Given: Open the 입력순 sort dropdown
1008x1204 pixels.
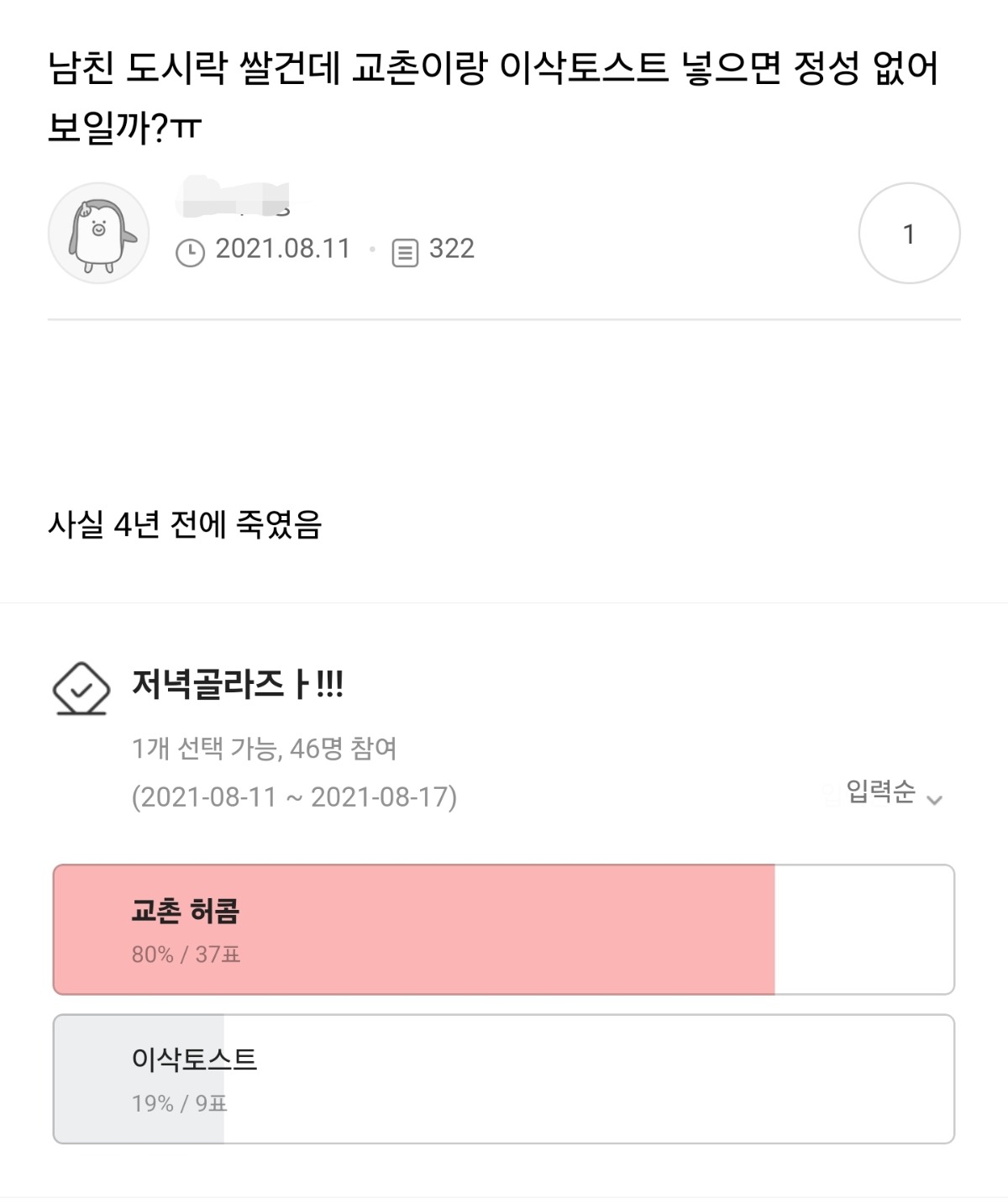Looking at the screenshot, I should point(880,792).
